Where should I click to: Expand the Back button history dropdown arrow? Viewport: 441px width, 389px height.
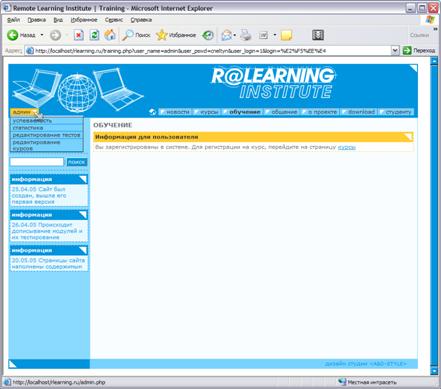tap(42, 35)
